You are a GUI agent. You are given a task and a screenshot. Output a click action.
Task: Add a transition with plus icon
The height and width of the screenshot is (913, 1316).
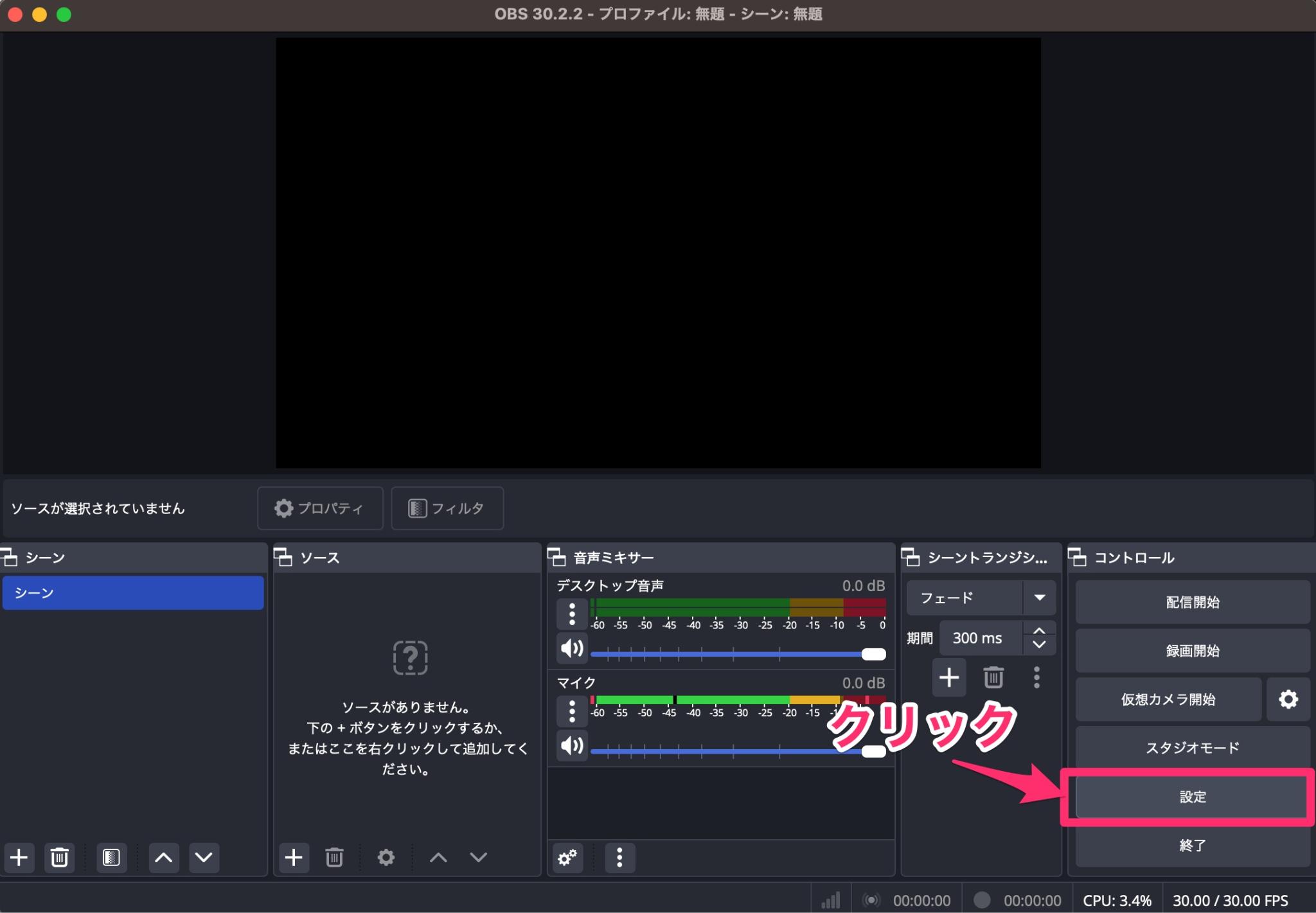pyautogui.click(x=949, y=677)
